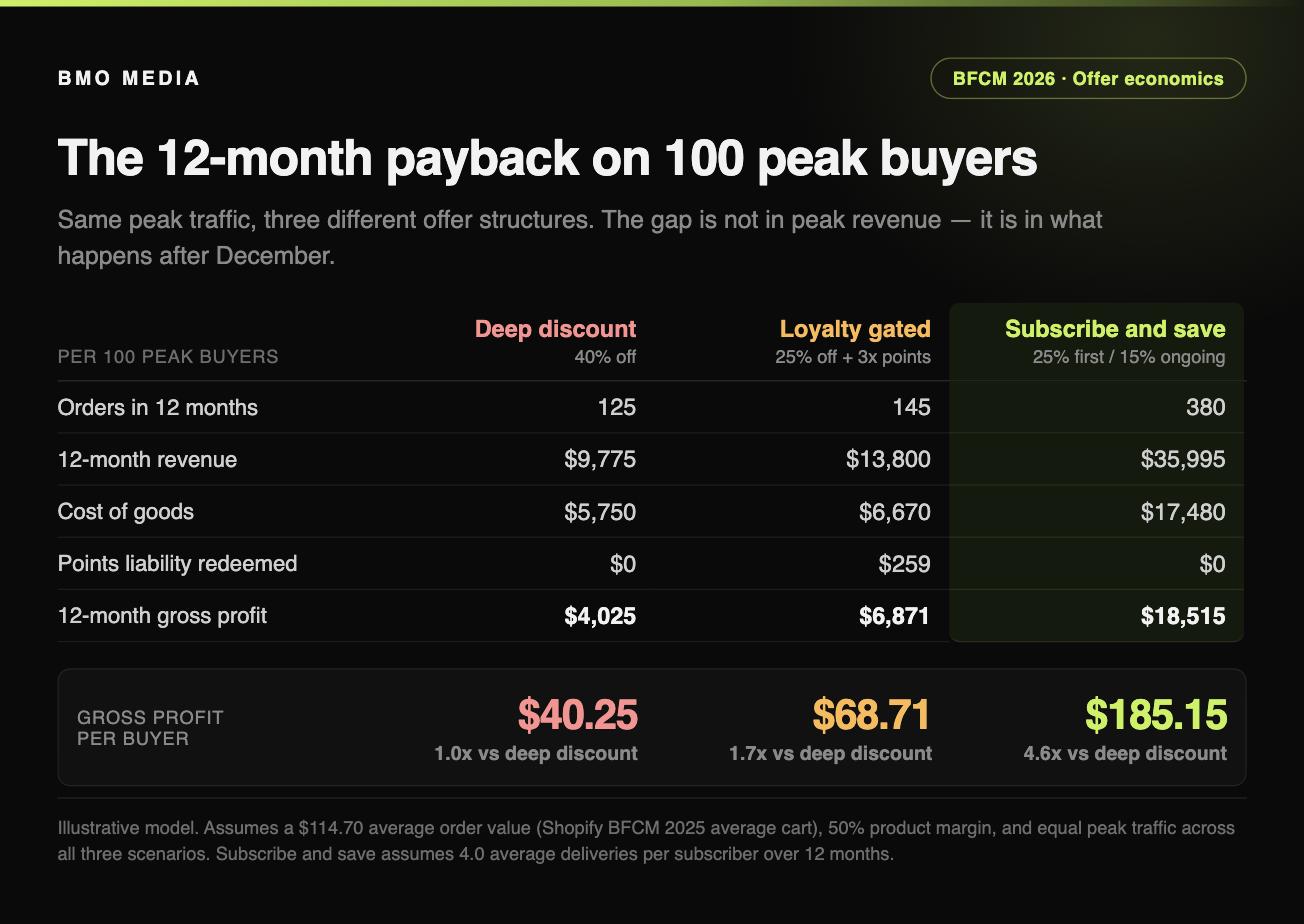The width and height of the screenshot is (1304, 924).
Task: Select the Orders in 12 months row label
Action: point(158,407)
